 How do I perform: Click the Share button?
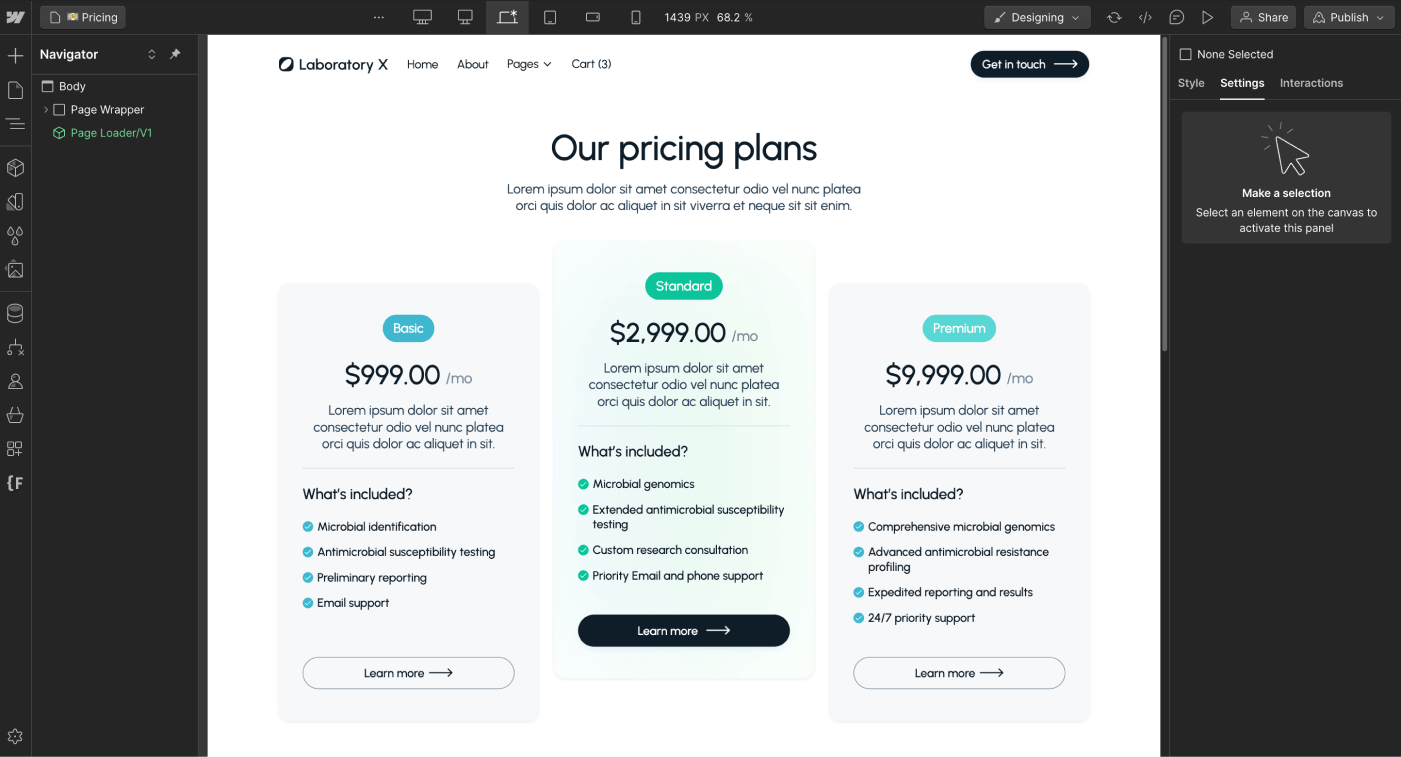(1262, 17)
